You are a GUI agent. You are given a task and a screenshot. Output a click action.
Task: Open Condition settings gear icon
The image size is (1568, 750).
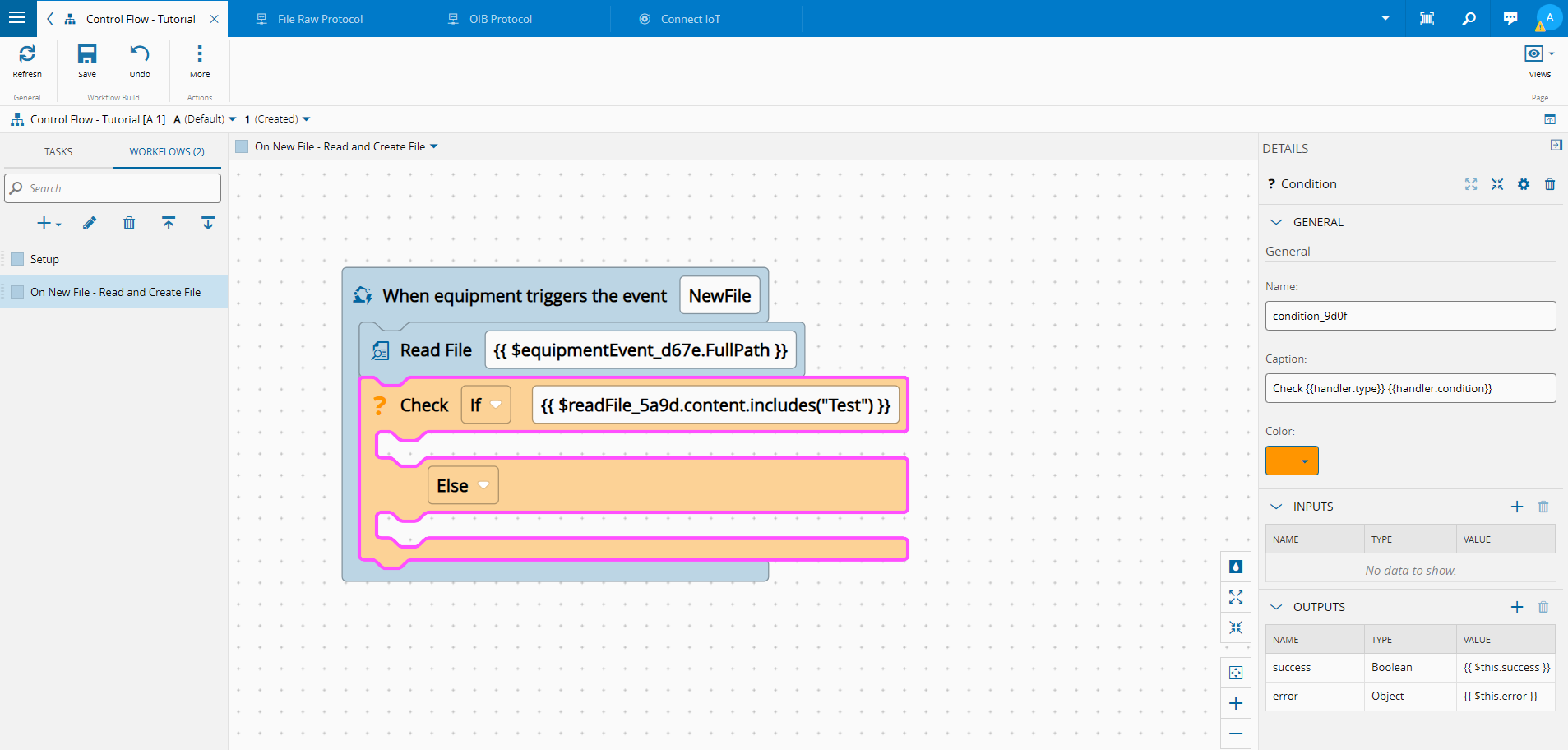(1524, 184)
